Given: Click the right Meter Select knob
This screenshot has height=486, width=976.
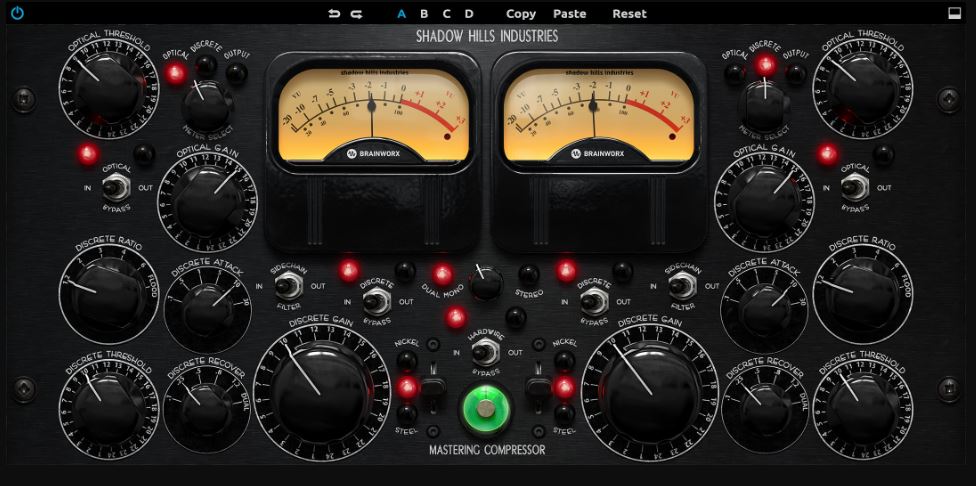Looking at the screenshot, I should pyautogui.click(x=763, y=106).
